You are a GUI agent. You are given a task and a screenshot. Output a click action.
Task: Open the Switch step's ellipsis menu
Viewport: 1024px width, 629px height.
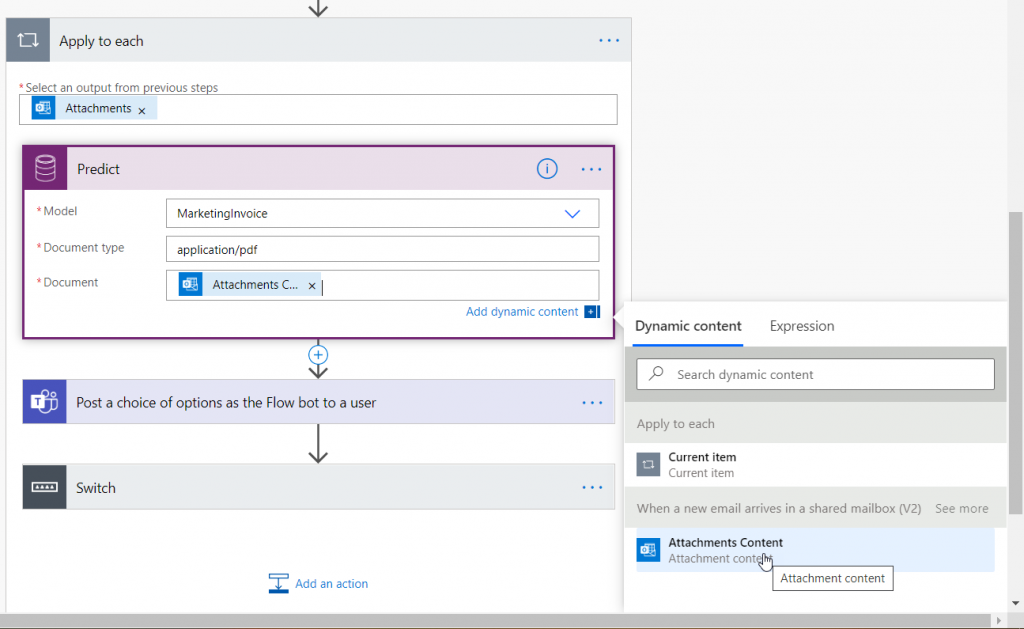[x=591, y=487]
